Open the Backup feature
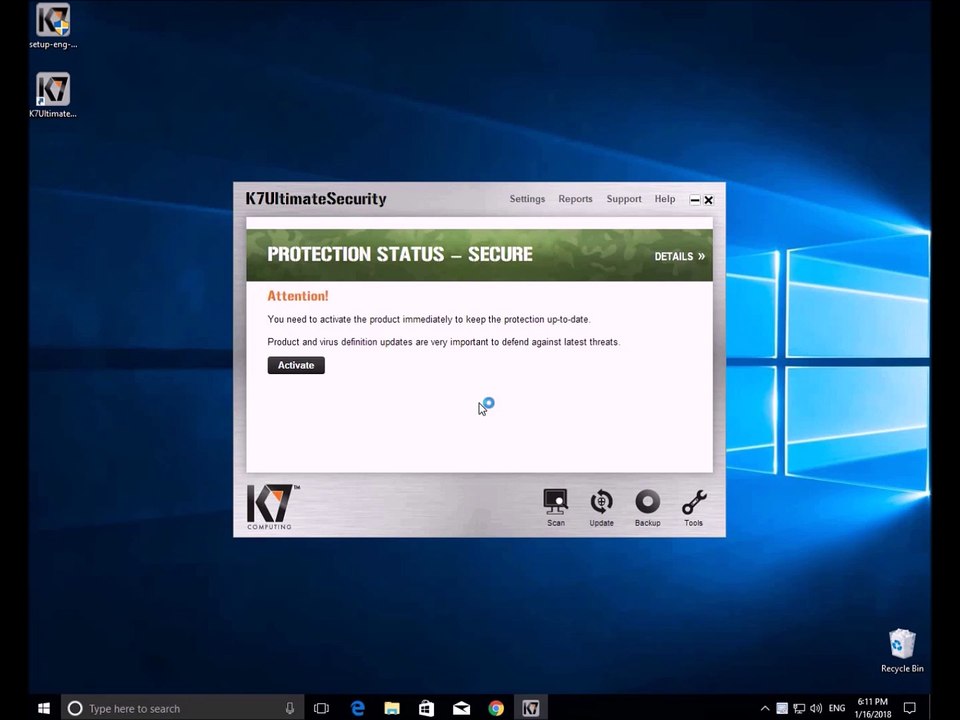The image size is (960, 720). point(647,508)
